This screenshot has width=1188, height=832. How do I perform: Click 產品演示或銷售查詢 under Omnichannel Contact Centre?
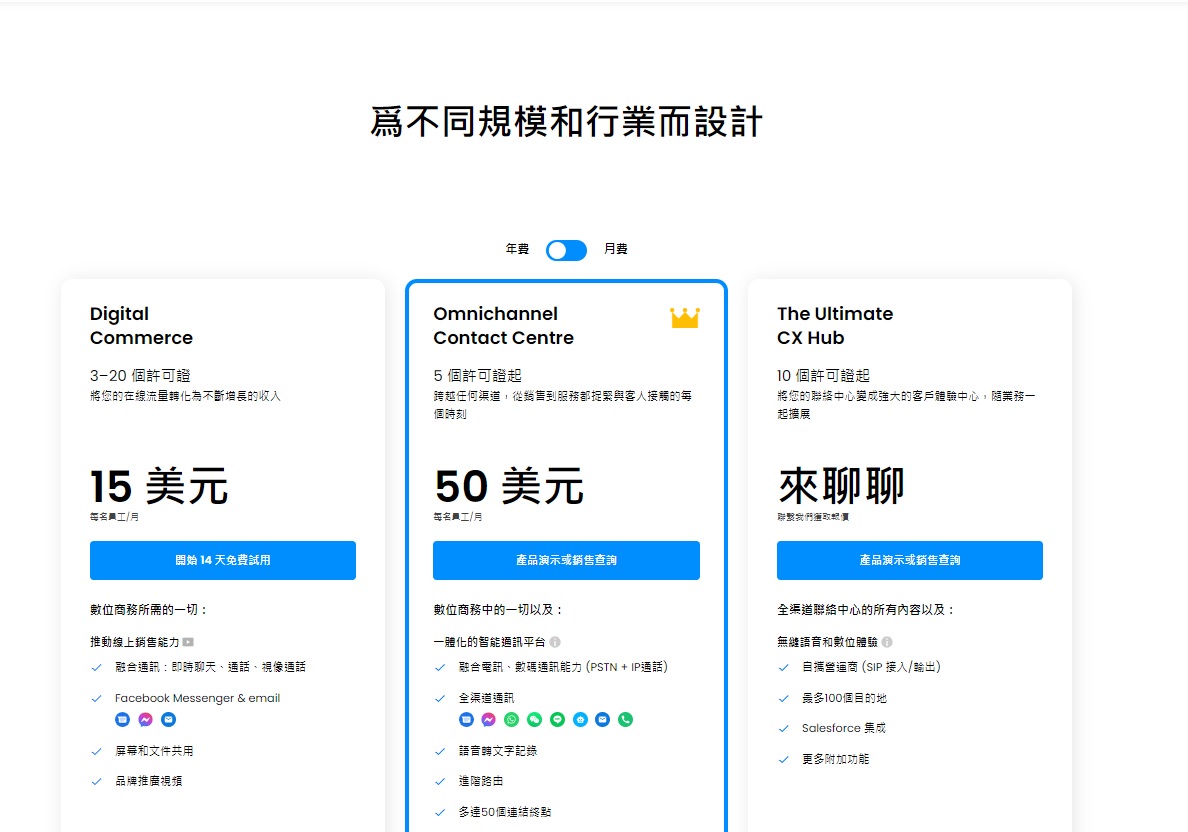point(566,561)
